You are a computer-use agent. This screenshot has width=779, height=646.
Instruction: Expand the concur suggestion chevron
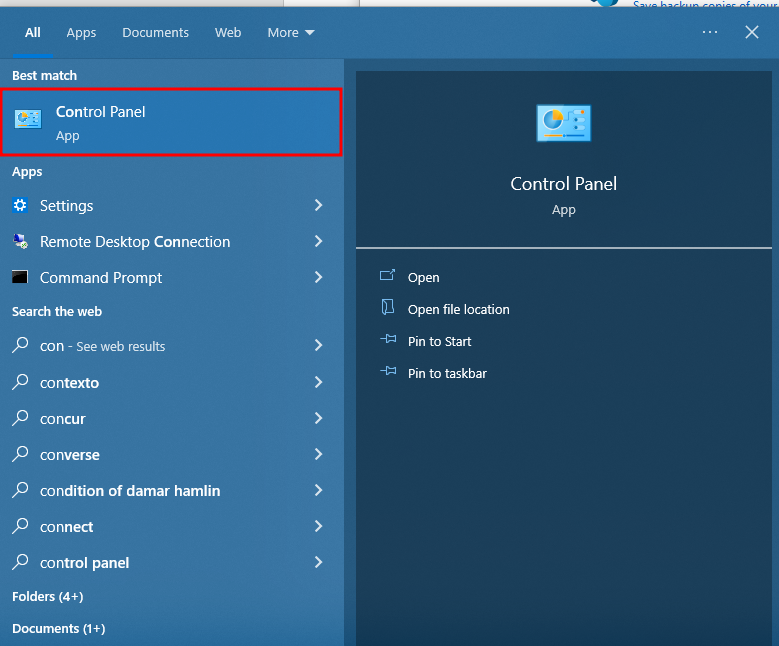click(x=318, y=418)
